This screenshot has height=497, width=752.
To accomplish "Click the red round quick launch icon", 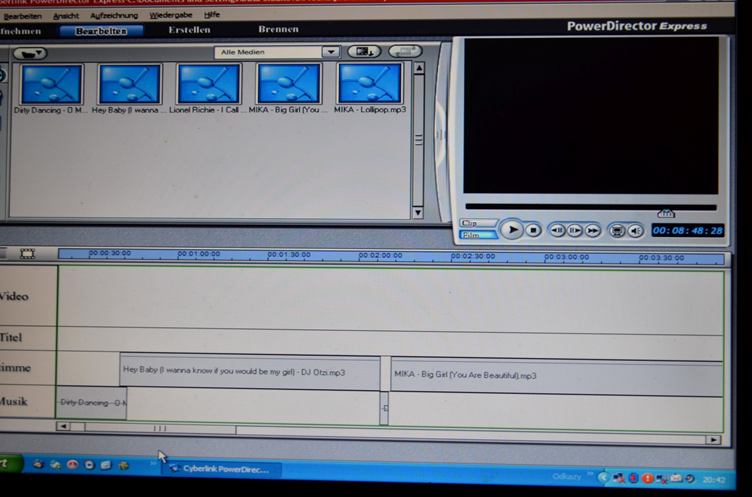I will point(72,464).
